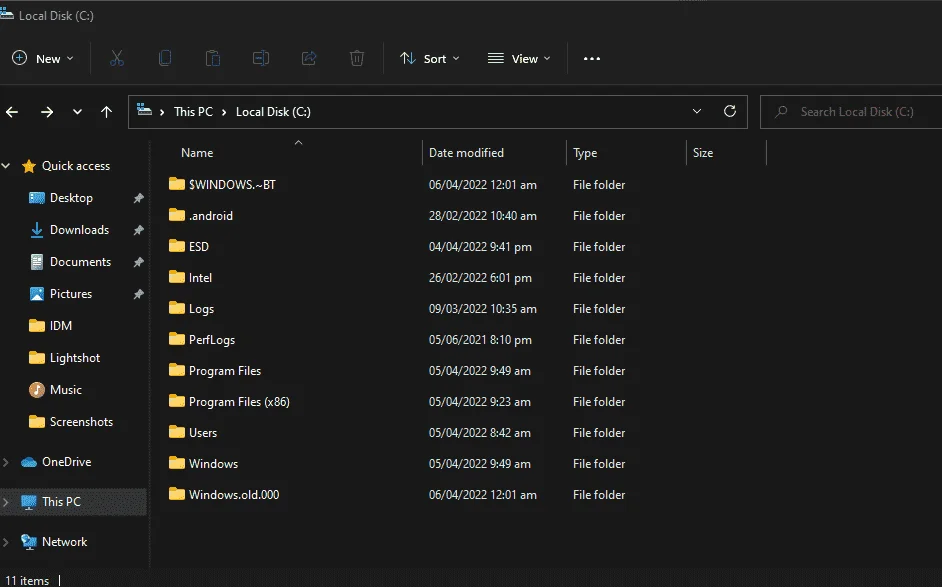The width and height of the screenshot is (942, 587).
Task: Open Desktop in Quick access
Action: 71,198
